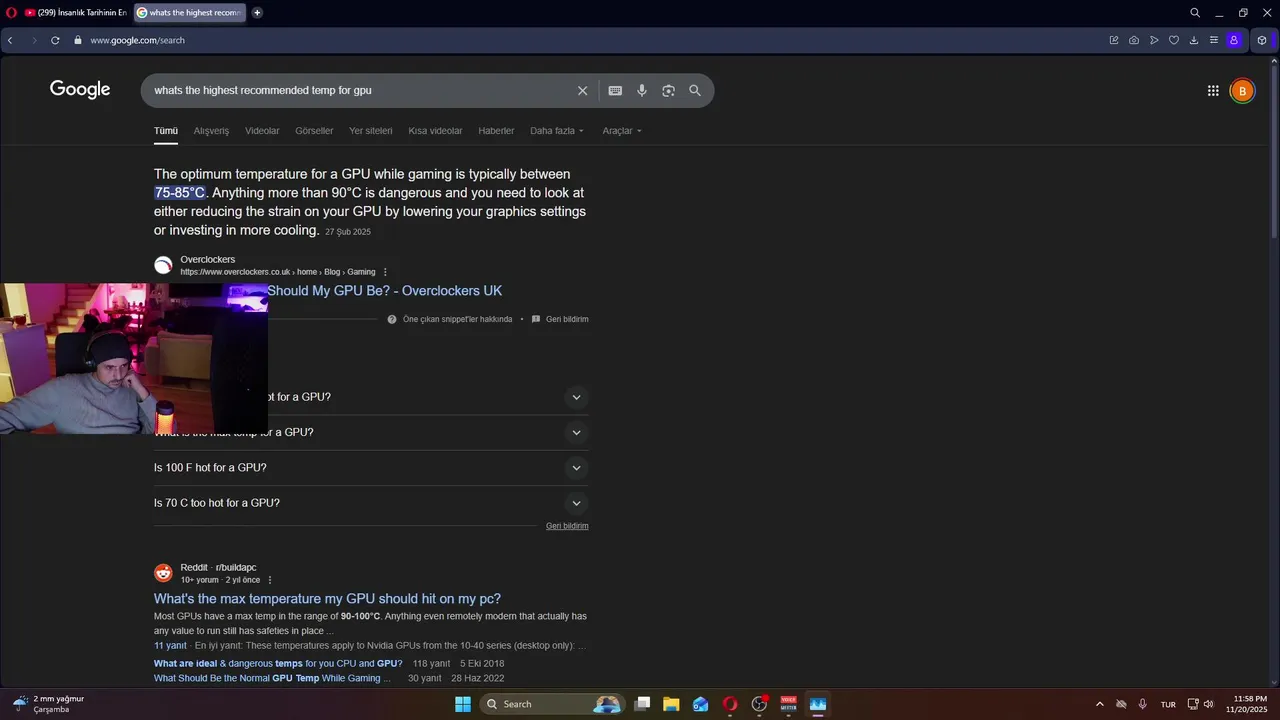The height and width of the screenshot is (720, 1280).
Task: Click 'Geri bildirim' under People also ask
Action: 567,526
